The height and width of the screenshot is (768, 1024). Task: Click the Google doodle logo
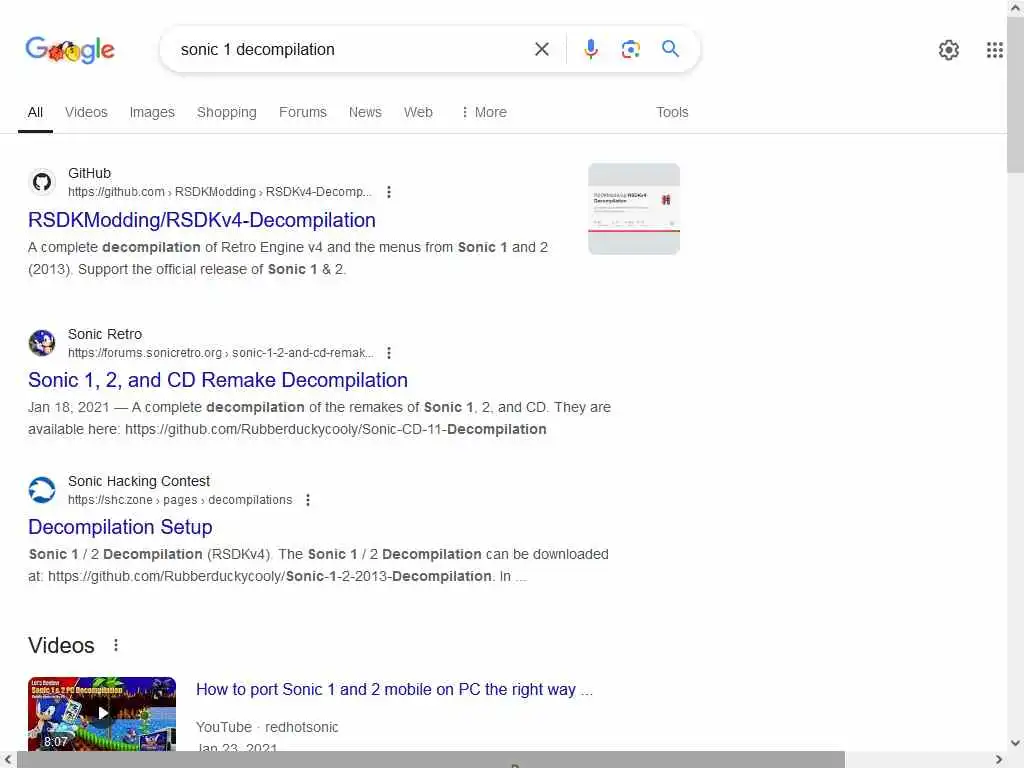tap(70, 50)
